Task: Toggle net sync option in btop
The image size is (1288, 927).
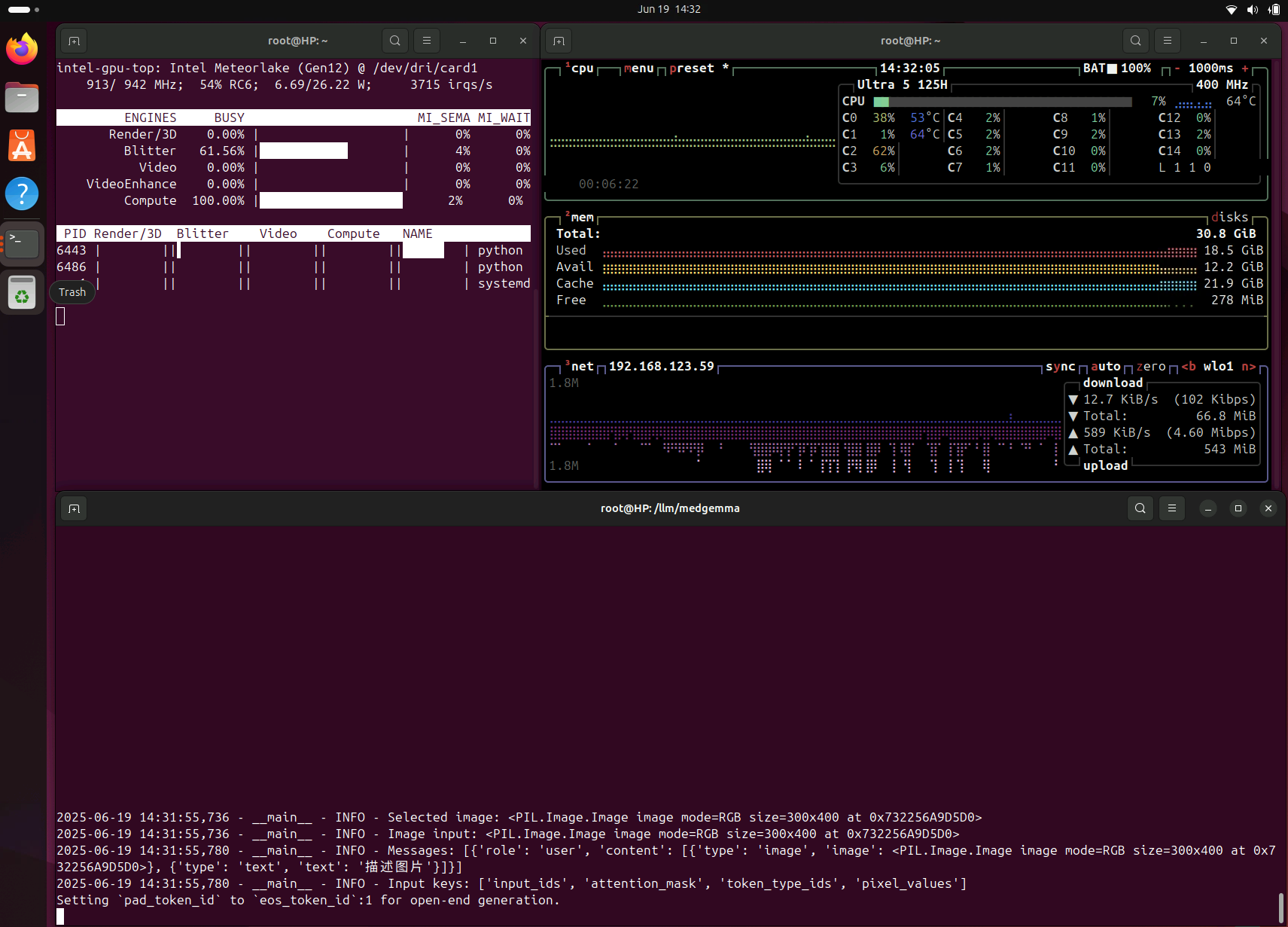Action: pos(1060,367)
